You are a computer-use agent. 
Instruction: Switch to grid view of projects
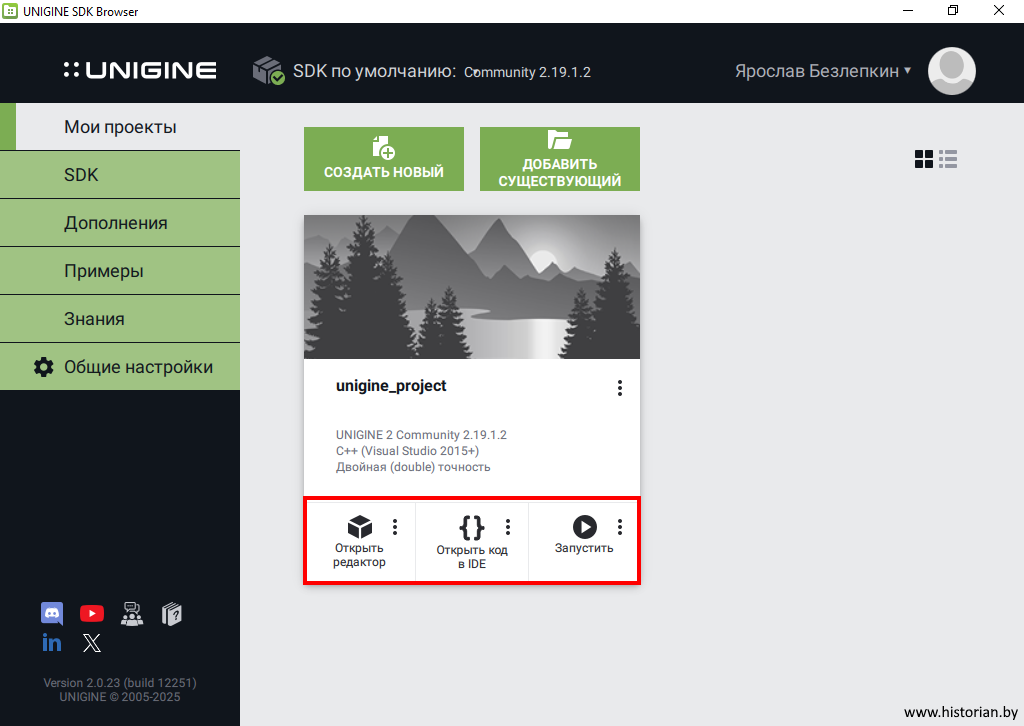(x=924, y=159)
